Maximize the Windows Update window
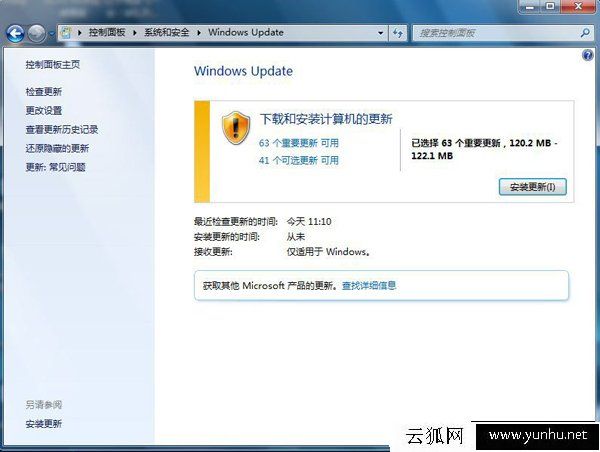The height and width of the screenshot is (452, 600). point(550,7)
